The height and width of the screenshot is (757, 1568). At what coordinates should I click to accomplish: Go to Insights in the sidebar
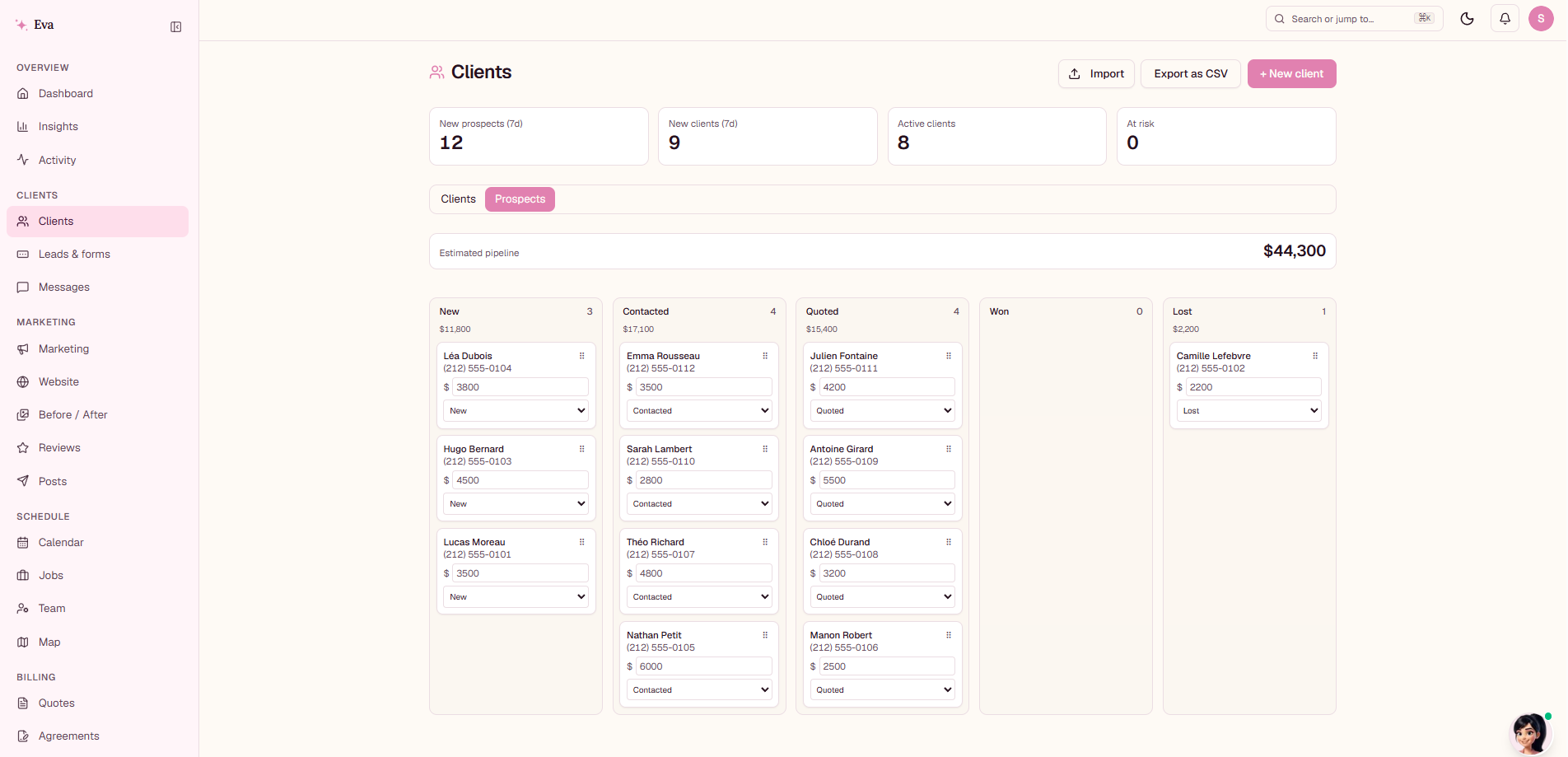coord(98,127)
